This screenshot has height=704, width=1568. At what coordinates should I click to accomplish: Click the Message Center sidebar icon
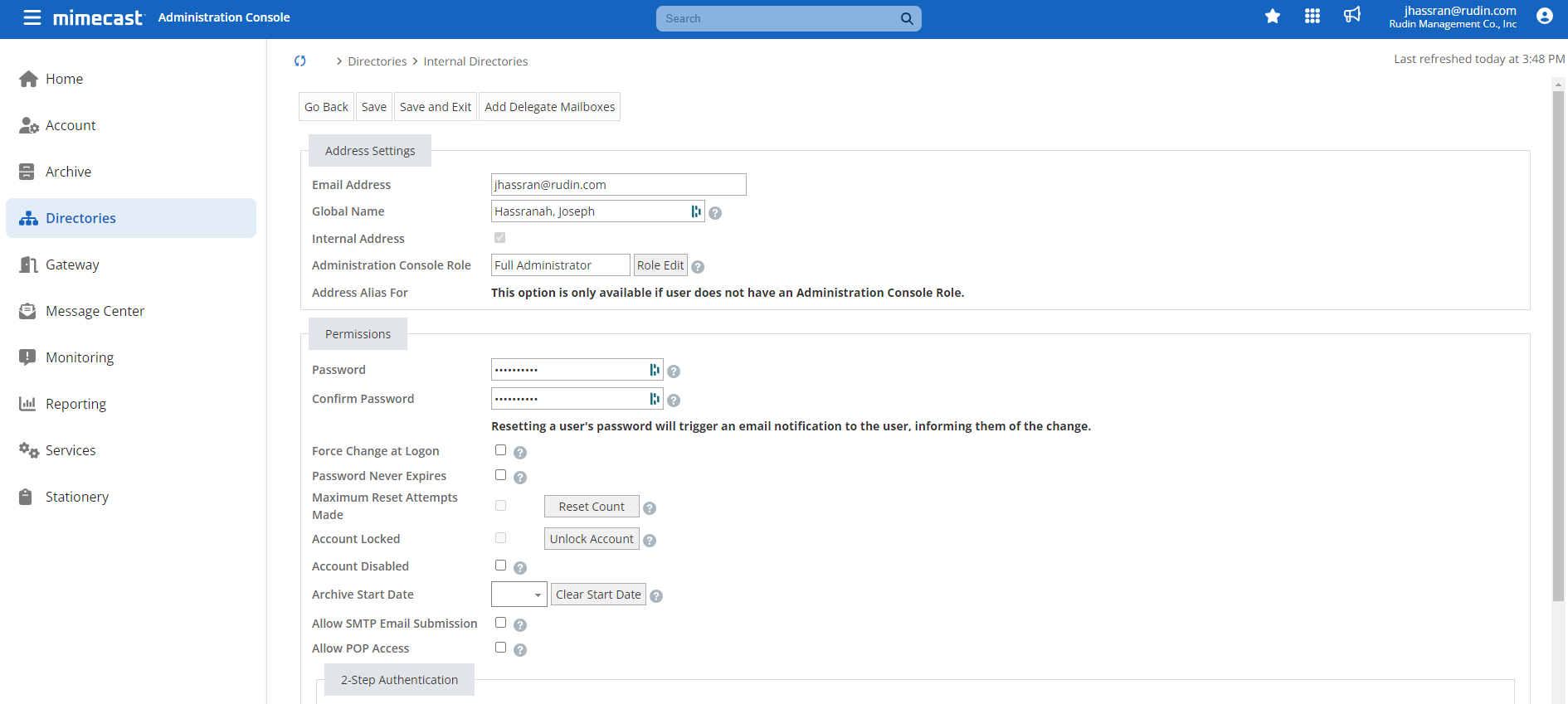click(x=27, y=311)
